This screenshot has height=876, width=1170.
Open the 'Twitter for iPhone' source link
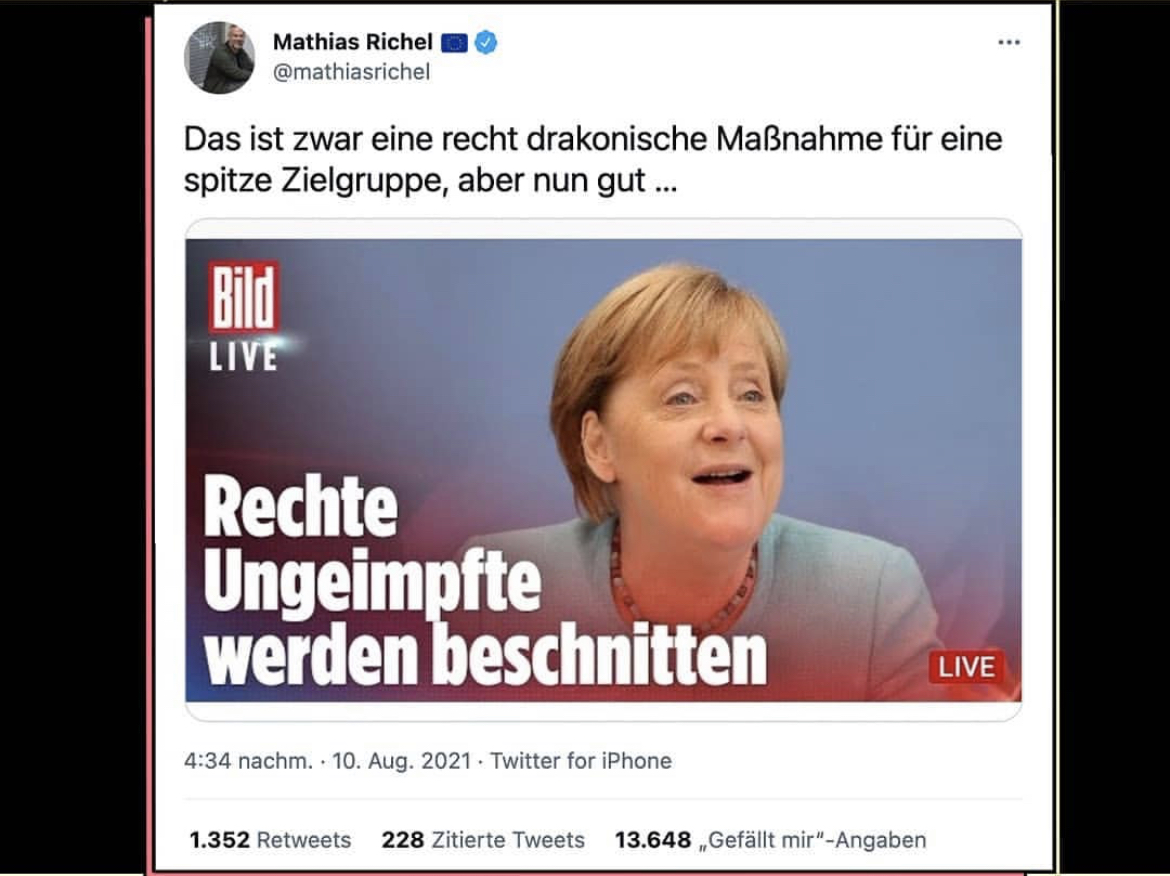tap(581, 761)
